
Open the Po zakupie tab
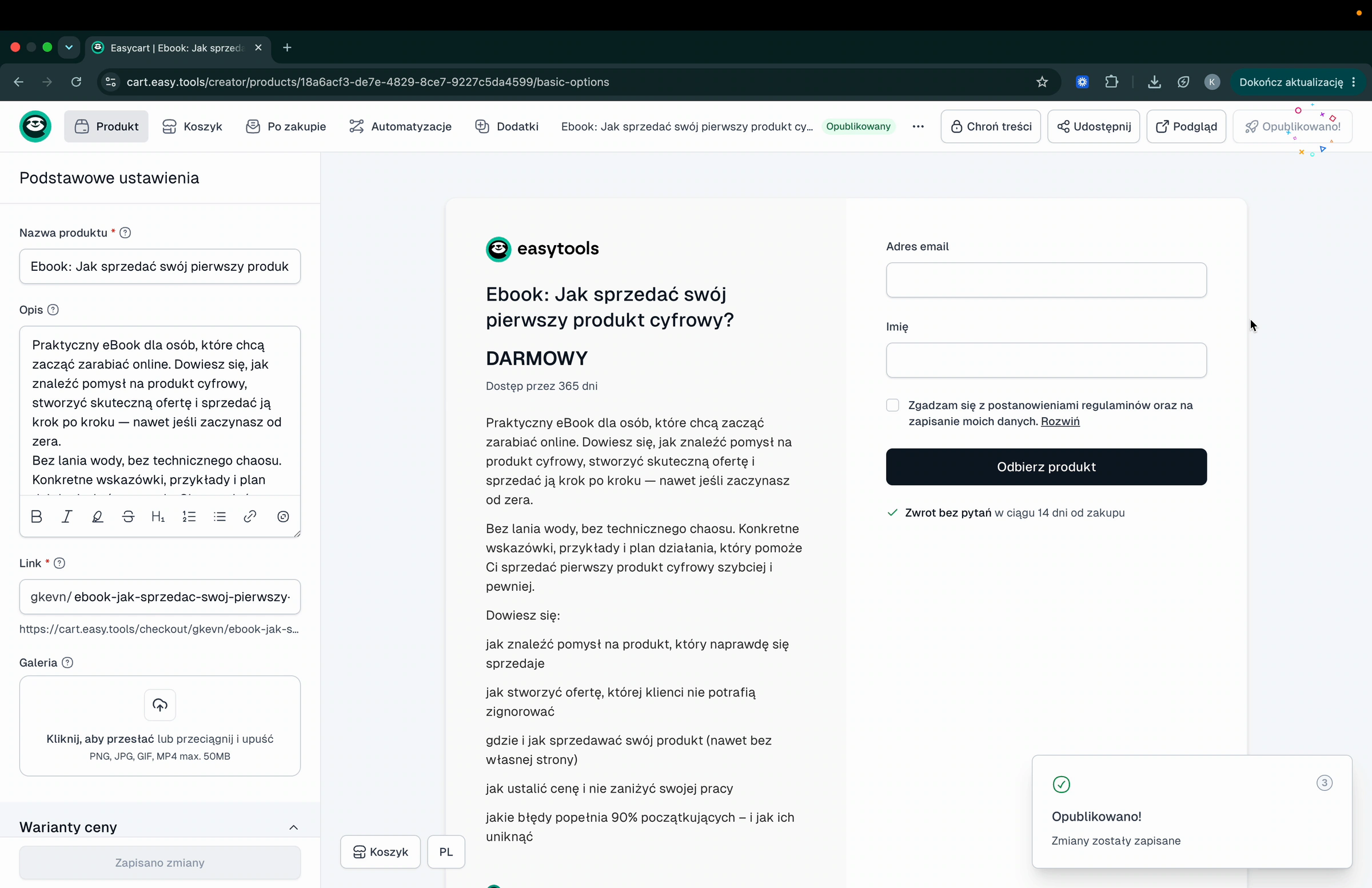point(286,126)
